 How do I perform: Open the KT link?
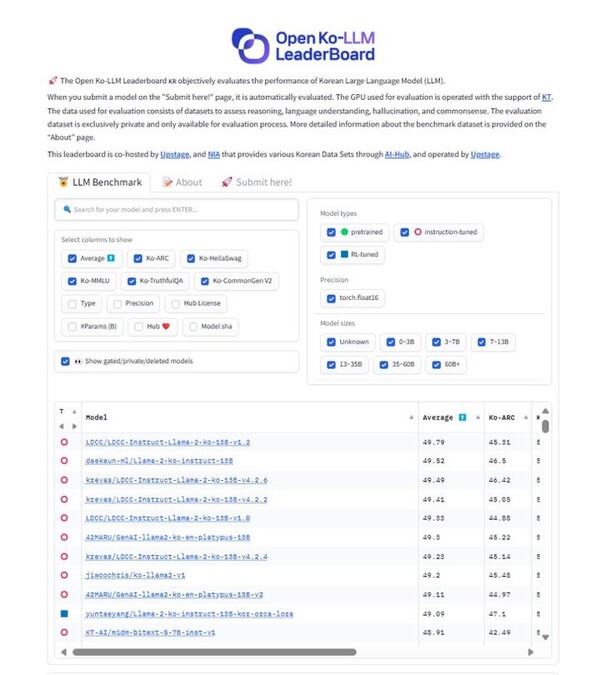pos(546,97)
